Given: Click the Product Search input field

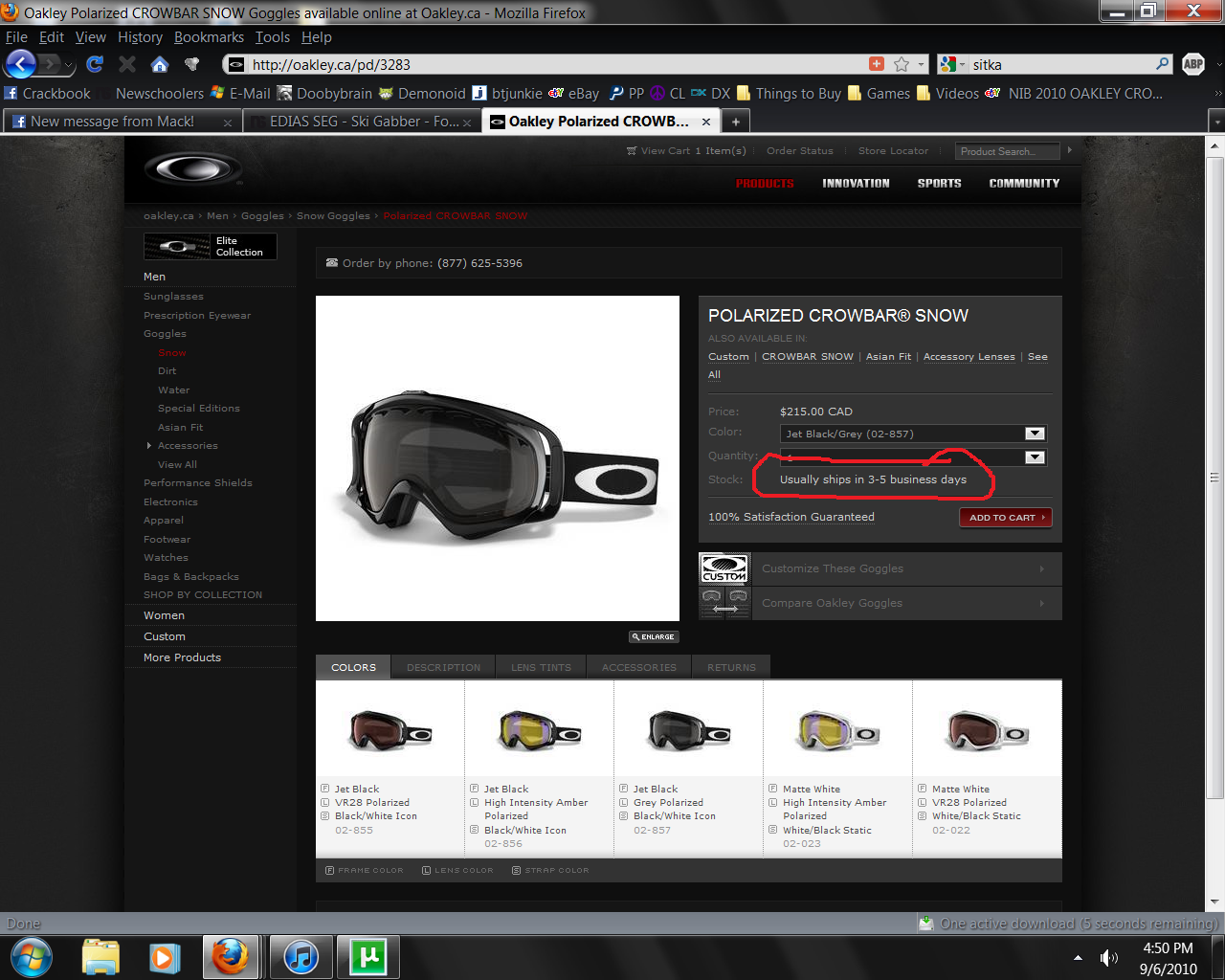Looking at the screenshot, I should pos(1008,151).
